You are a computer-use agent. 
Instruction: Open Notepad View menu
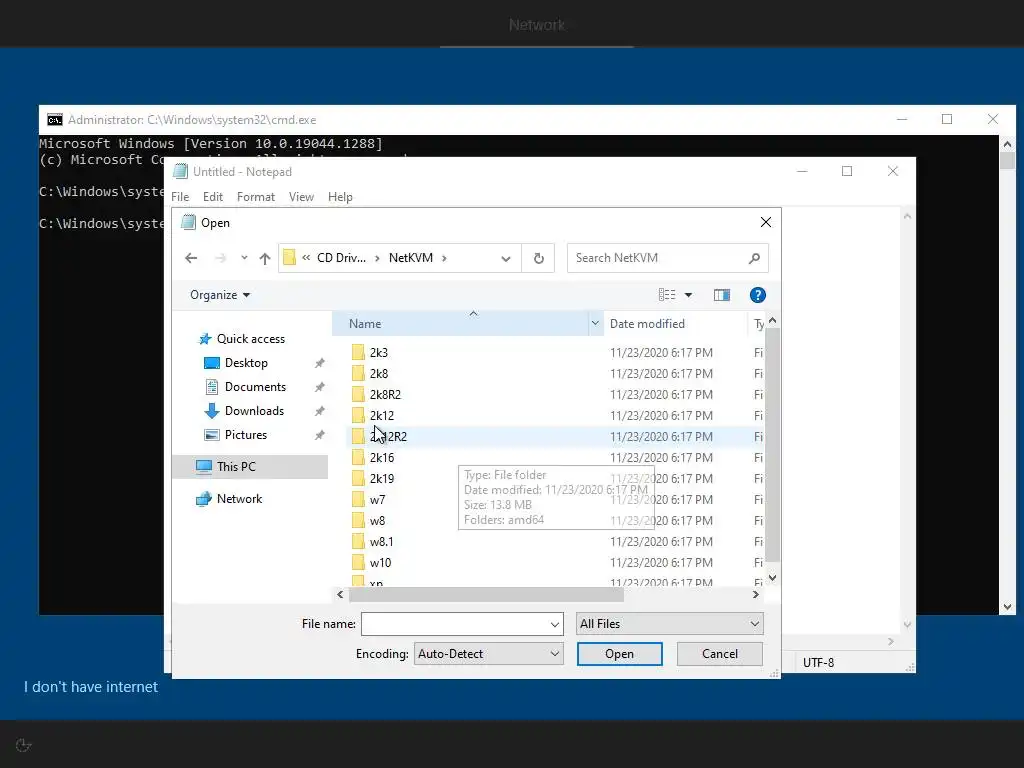tap(301, 197)
